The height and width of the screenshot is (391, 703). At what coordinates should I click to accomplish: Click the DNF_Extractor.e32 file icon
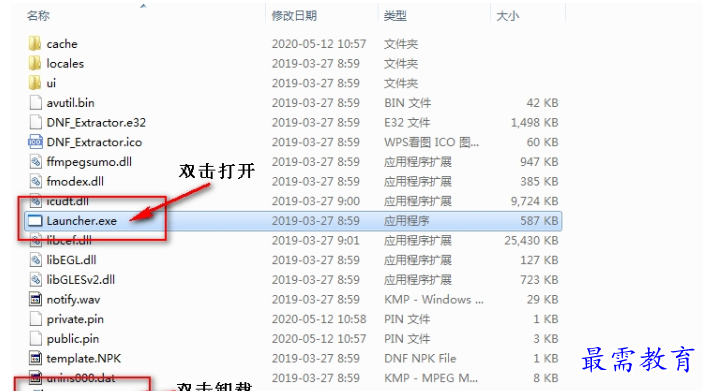pyautogui.click(x=35, y=122)
